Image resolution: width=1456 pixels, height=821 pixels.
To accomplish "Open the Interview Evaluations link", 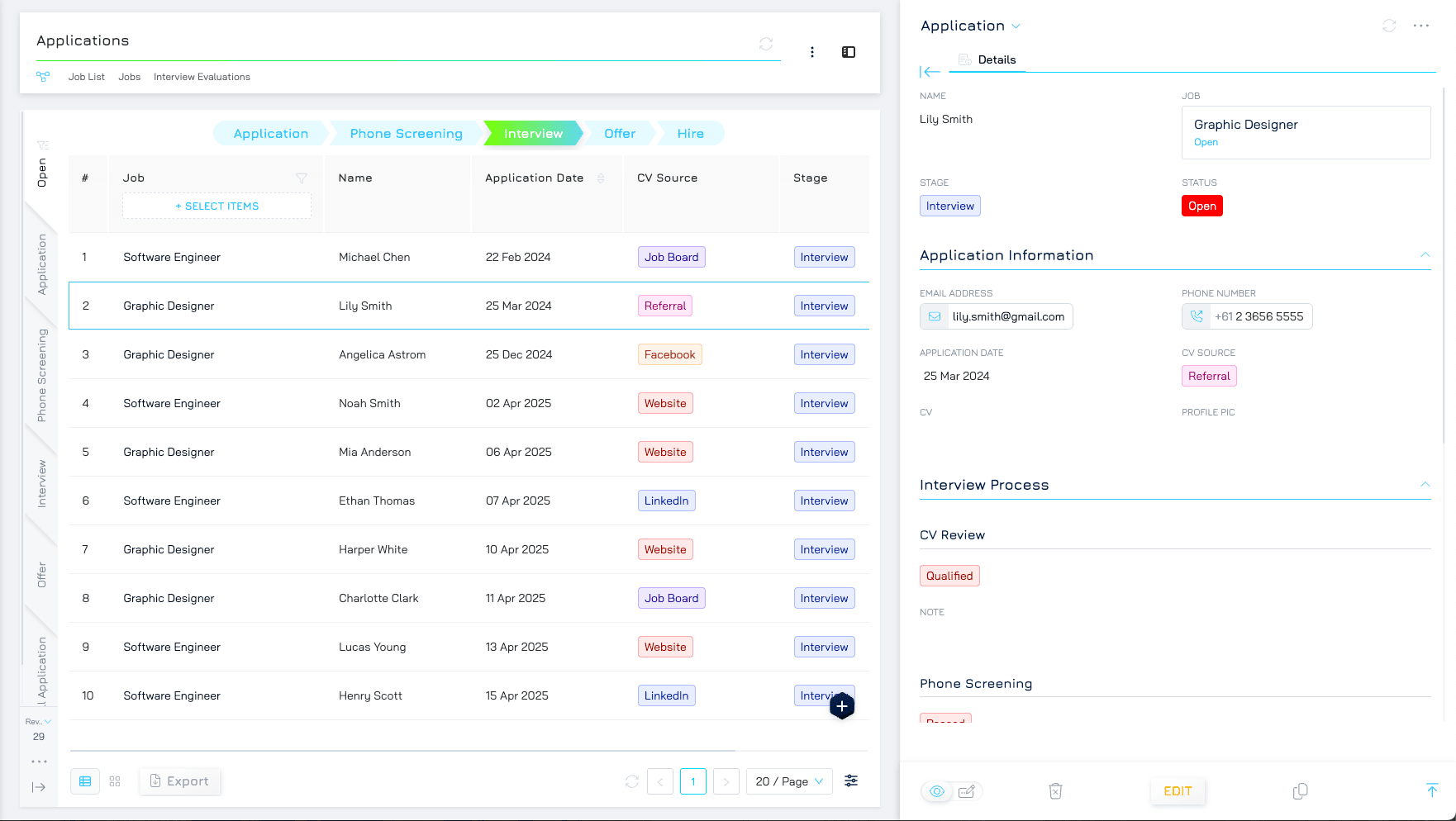I will (202, 77).
